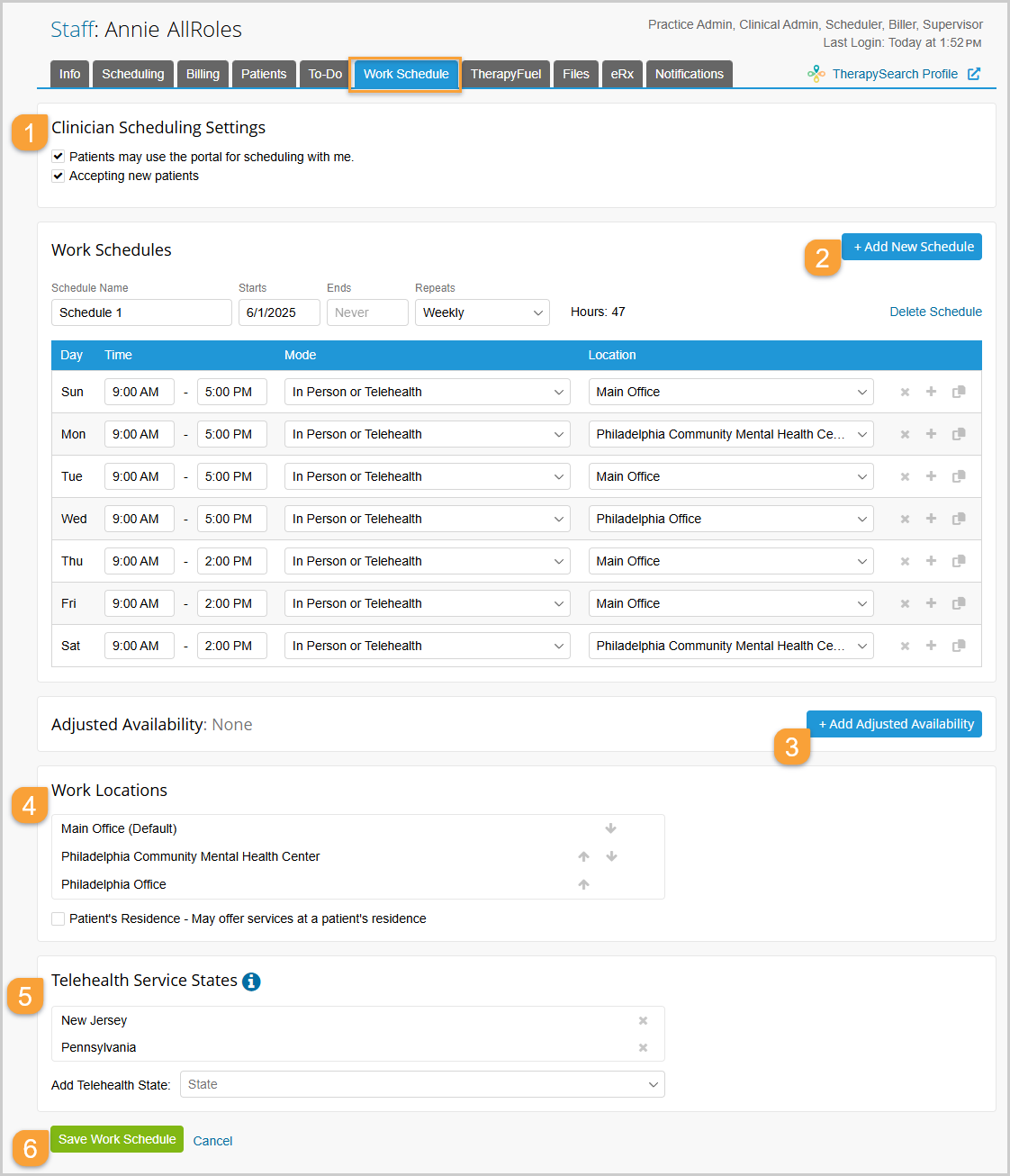This screenshot has width=1010, height=1176.
Task: Move Philadelphia Community Mental Health Center down
Action: coord(611,856)
